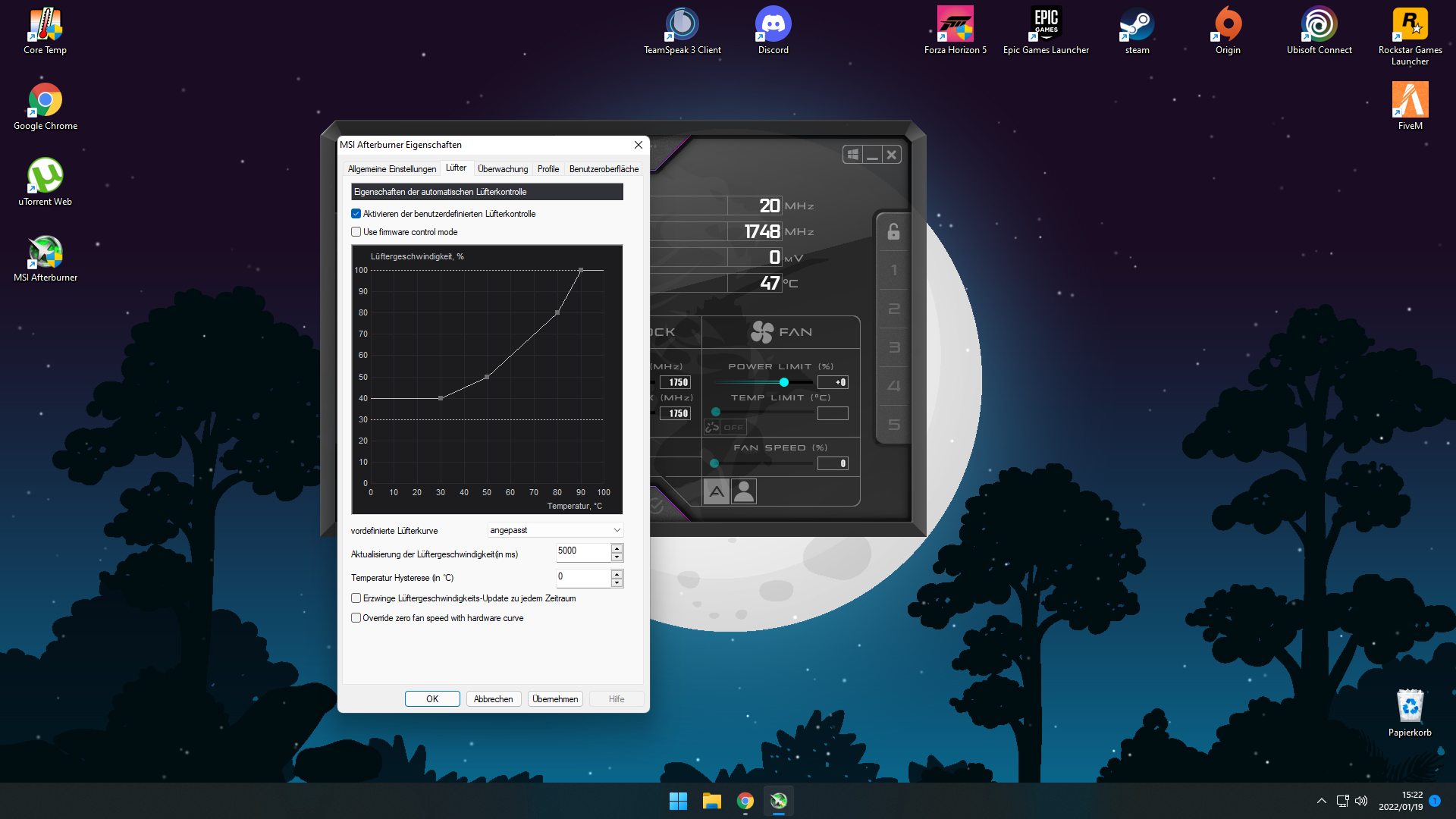Switch to the Überwachung tab

pos(503,169)
